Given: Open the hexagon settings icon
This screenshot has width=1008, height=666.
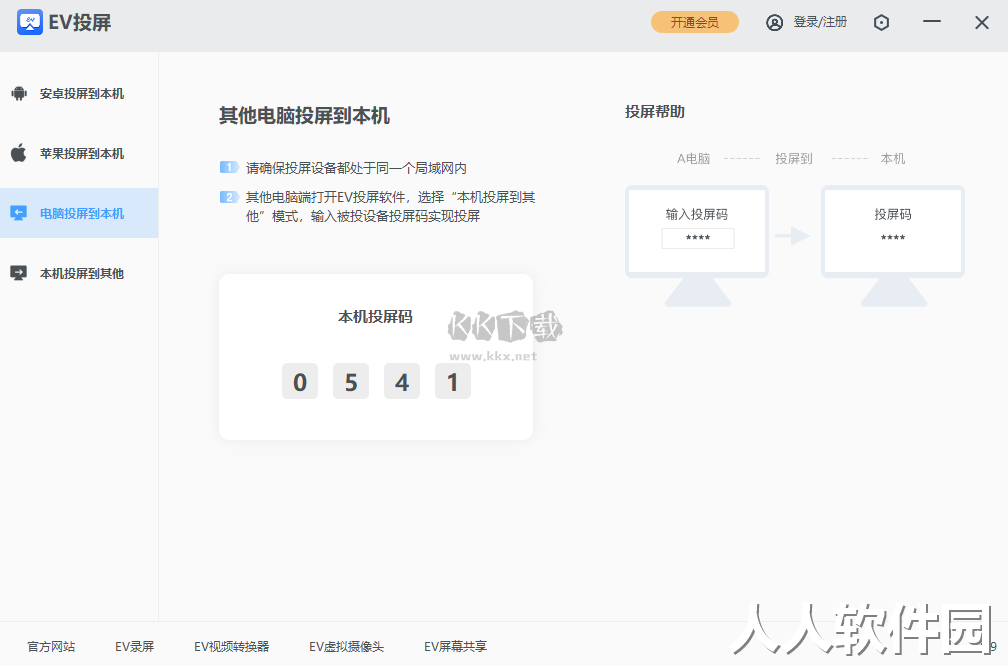Looking at the screenshot, I should [881, 22].
